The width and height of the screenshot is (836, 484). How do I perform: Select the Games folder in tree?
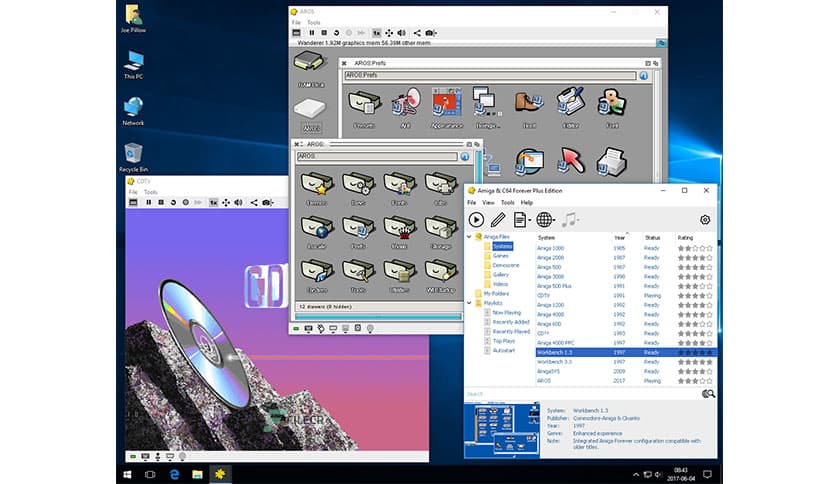coord(501,256)
